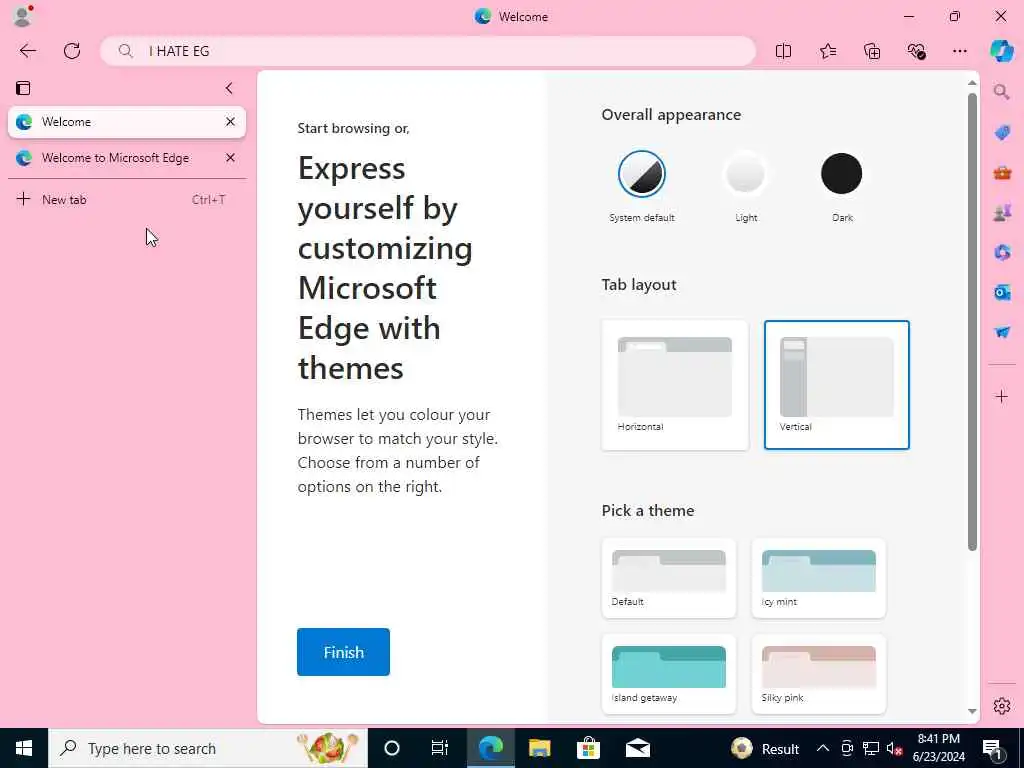Open the profile avatar menu

pyautogui.click(x=23, y=16)
